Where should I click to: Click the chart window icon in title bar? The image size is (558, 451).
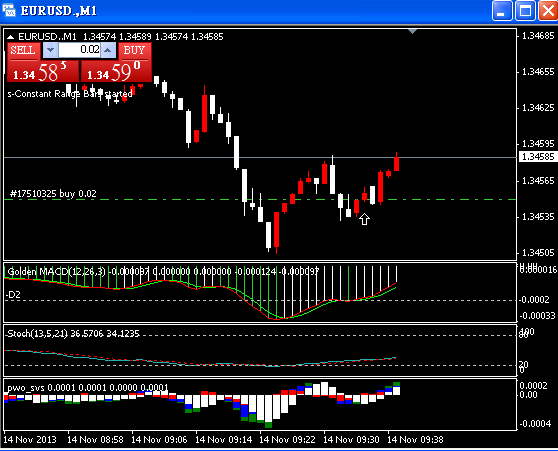click(9, 10)
